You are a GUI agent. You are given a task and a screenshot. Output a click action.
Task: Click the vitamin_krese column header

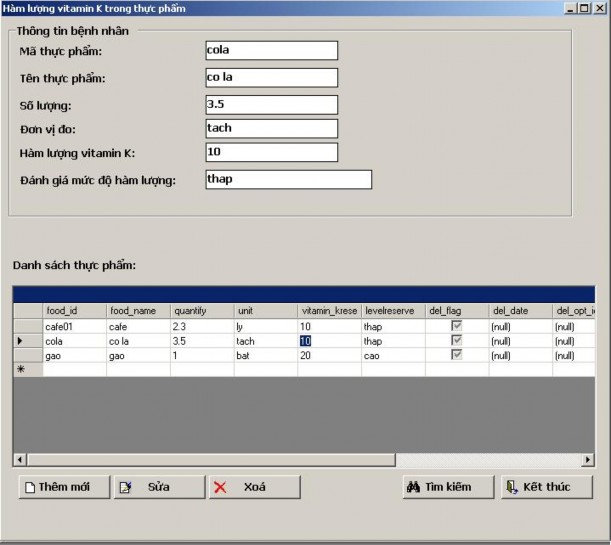(x=329, y=311)
